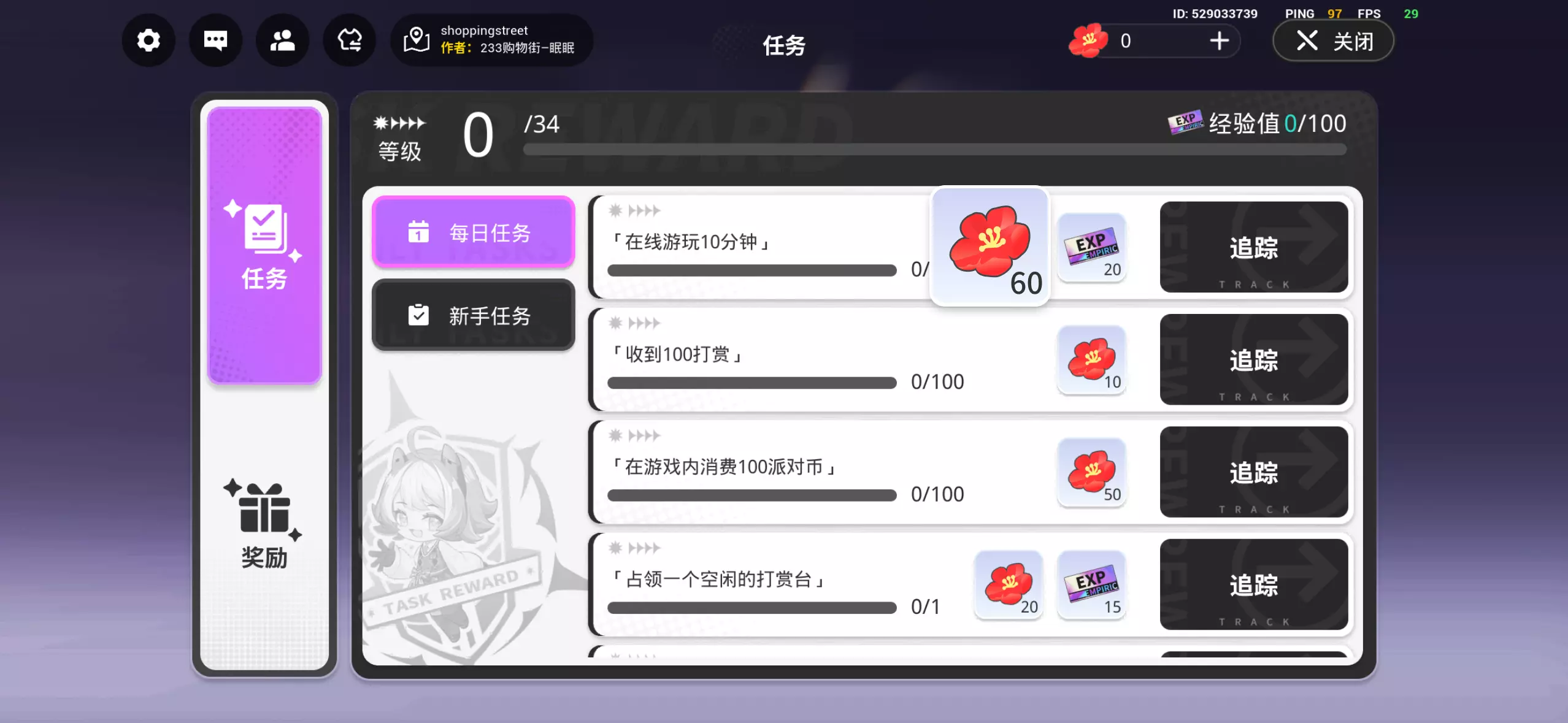Image resolution: width=1568 pixels, height=723 pixels.
Task: Switch to the 新手任务 beginner tasks tab
Action: point(473,315)
